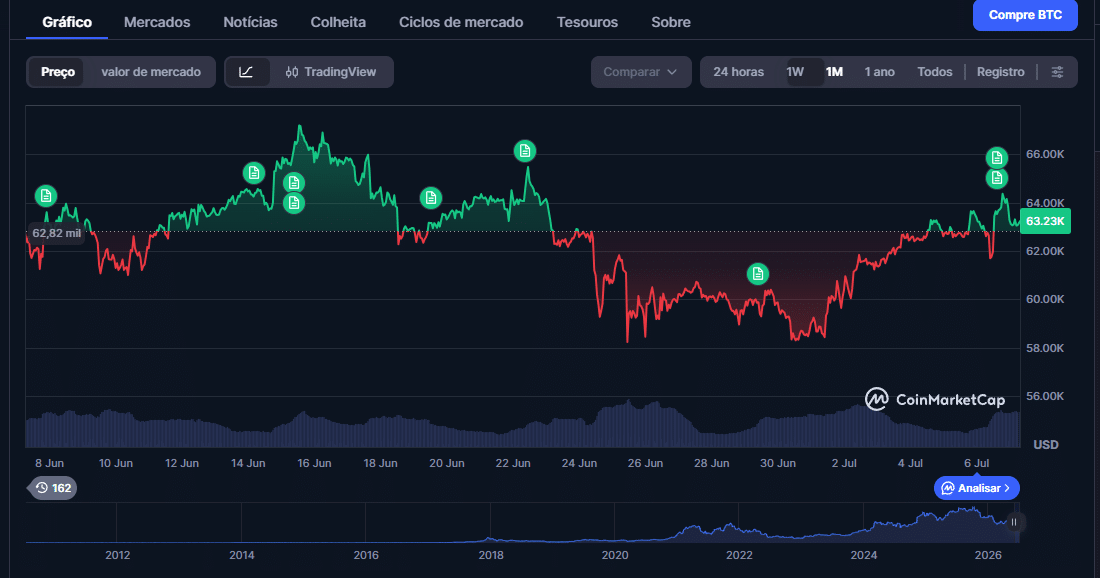Select Preço chart toggle
1100x578 pixels.
click(58, 72)
